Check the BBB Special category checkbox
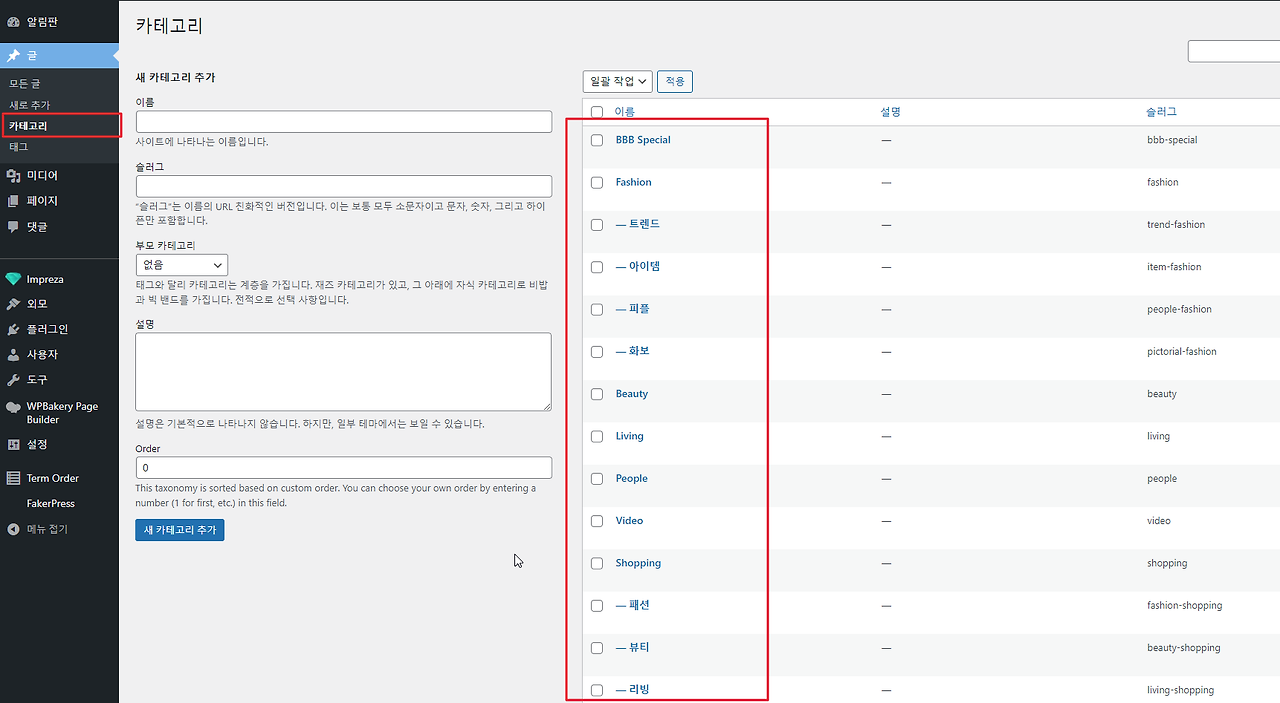 click(597, 140)
